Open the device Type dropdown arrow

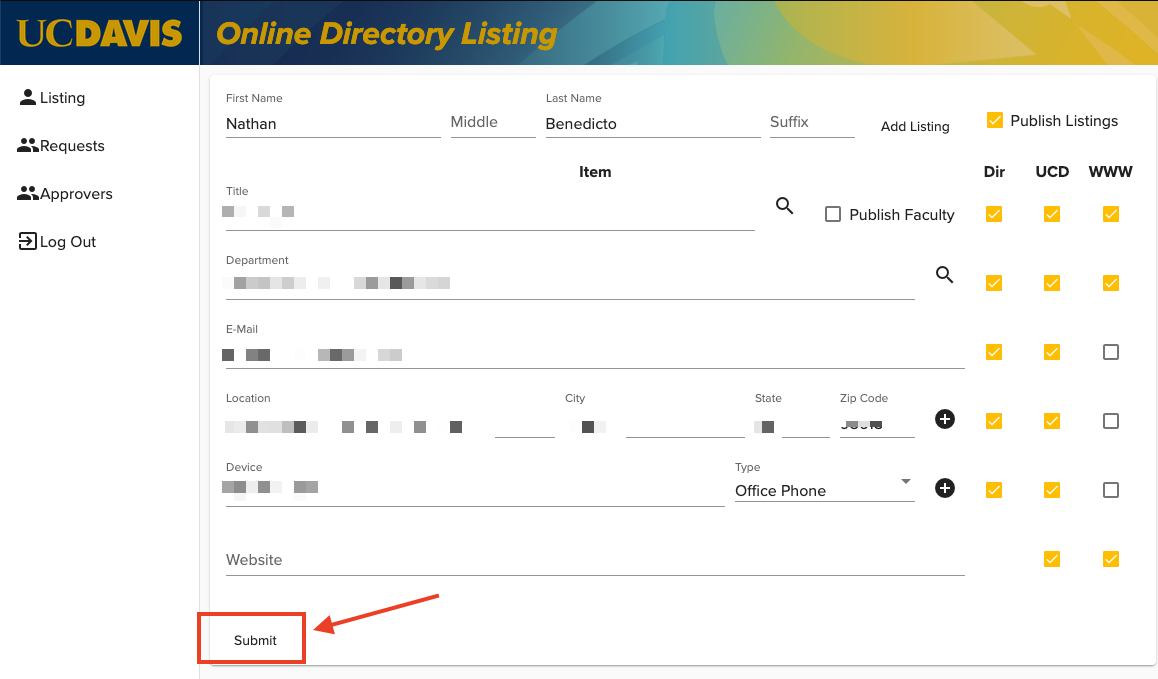coord(906,482)
